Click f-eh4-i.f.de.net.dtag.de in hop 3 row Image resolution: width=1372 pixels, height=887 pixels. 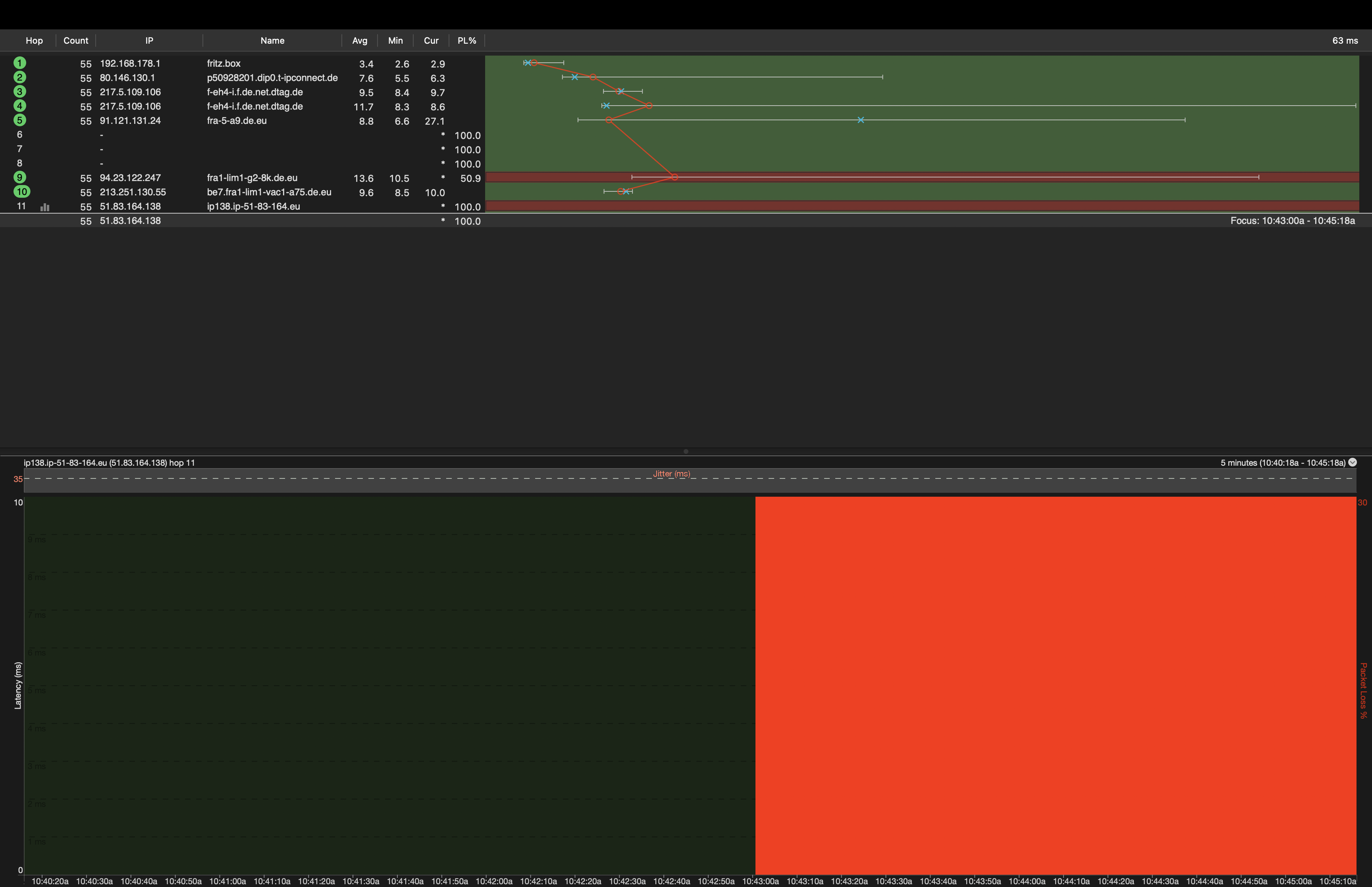[x=255, y=92]
